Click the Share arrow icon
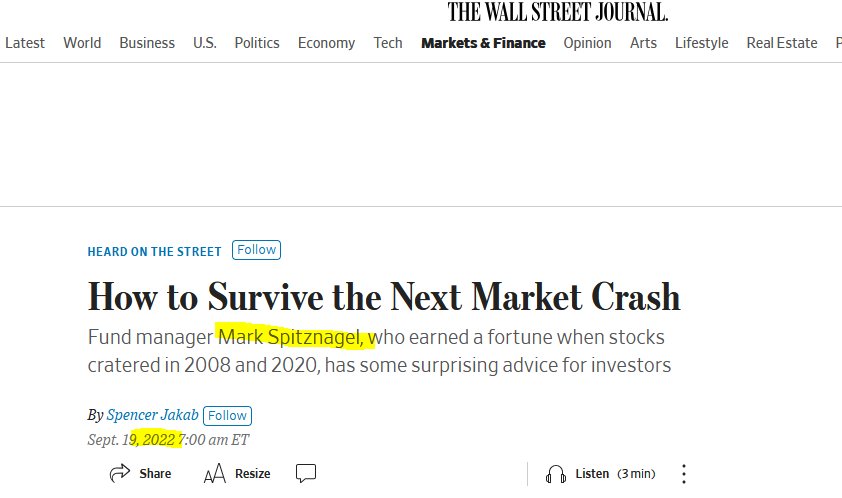Screen dimensions: 842x498 (x=120, y=473)
